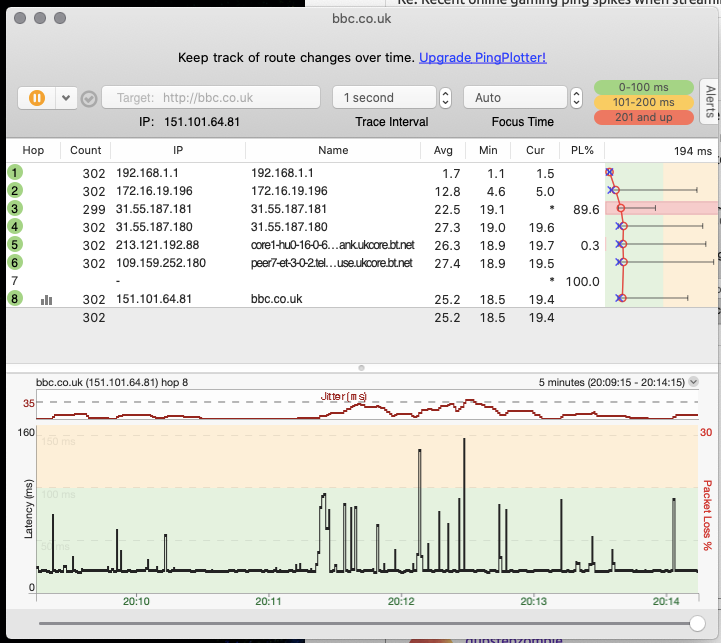Screen dimensions: 721x643
Task: Click hop 5 green number icon
Action: [x=15, y=244]
